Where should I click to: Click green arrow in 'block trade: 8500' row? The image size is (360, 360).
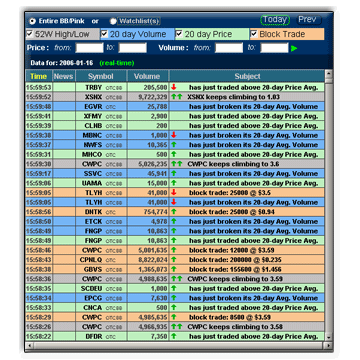[x=173, y=317]
